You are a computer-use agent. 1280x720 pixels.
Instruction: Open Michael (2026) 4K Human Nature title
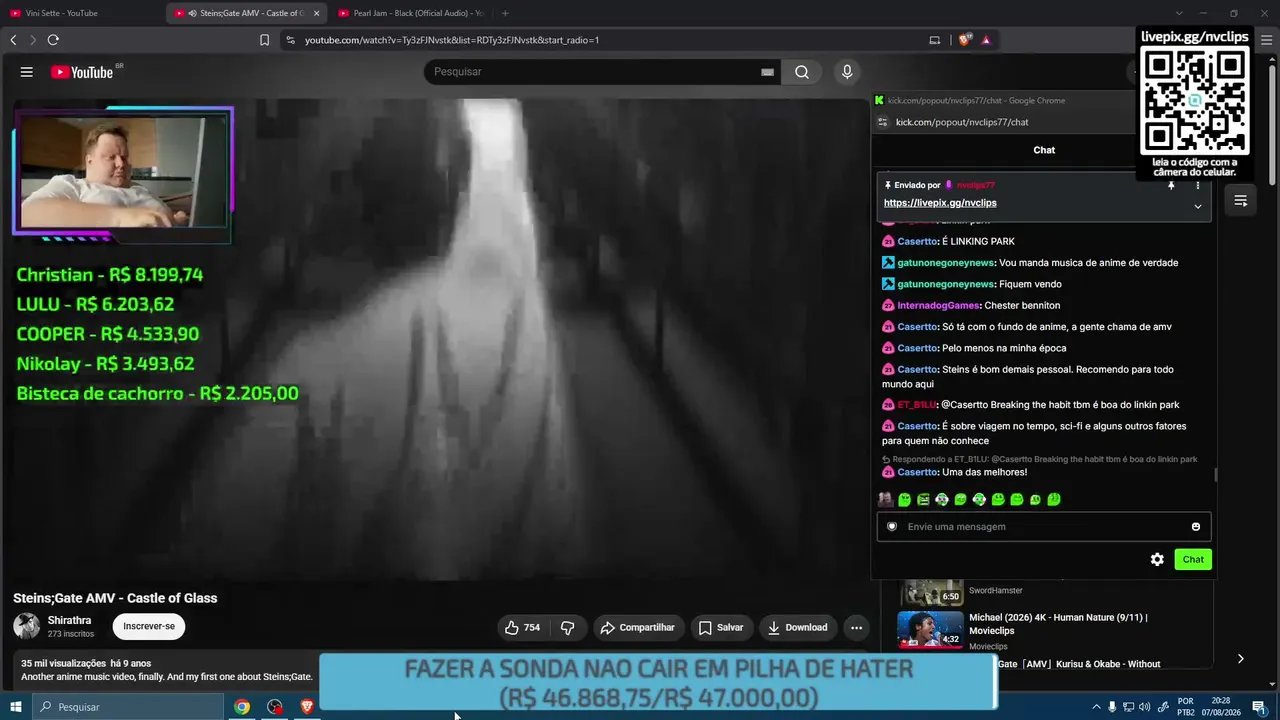pos(1058,624)
